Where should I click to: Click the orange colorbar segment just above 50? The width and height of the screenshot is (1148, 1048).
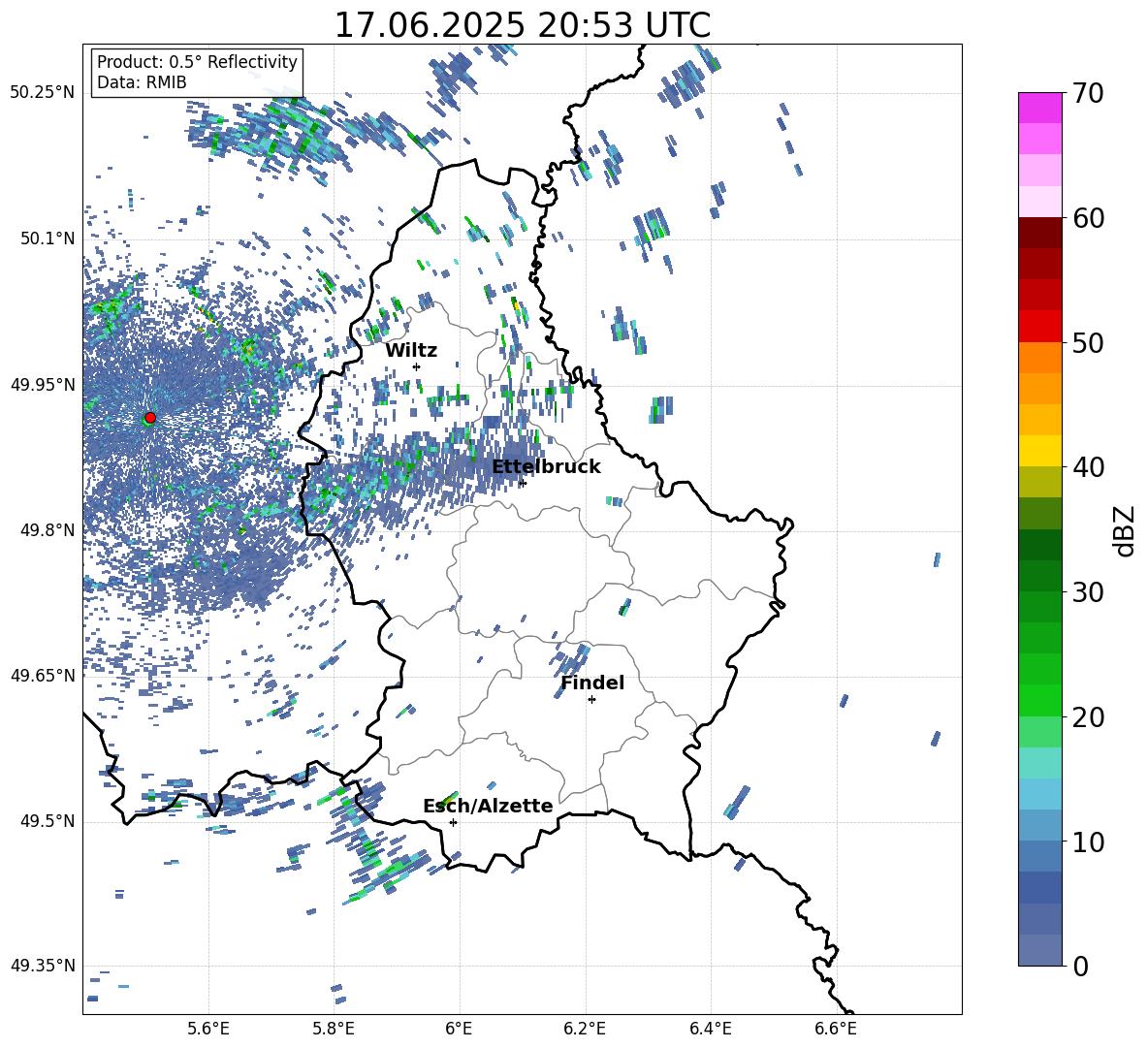[1040, 358]
